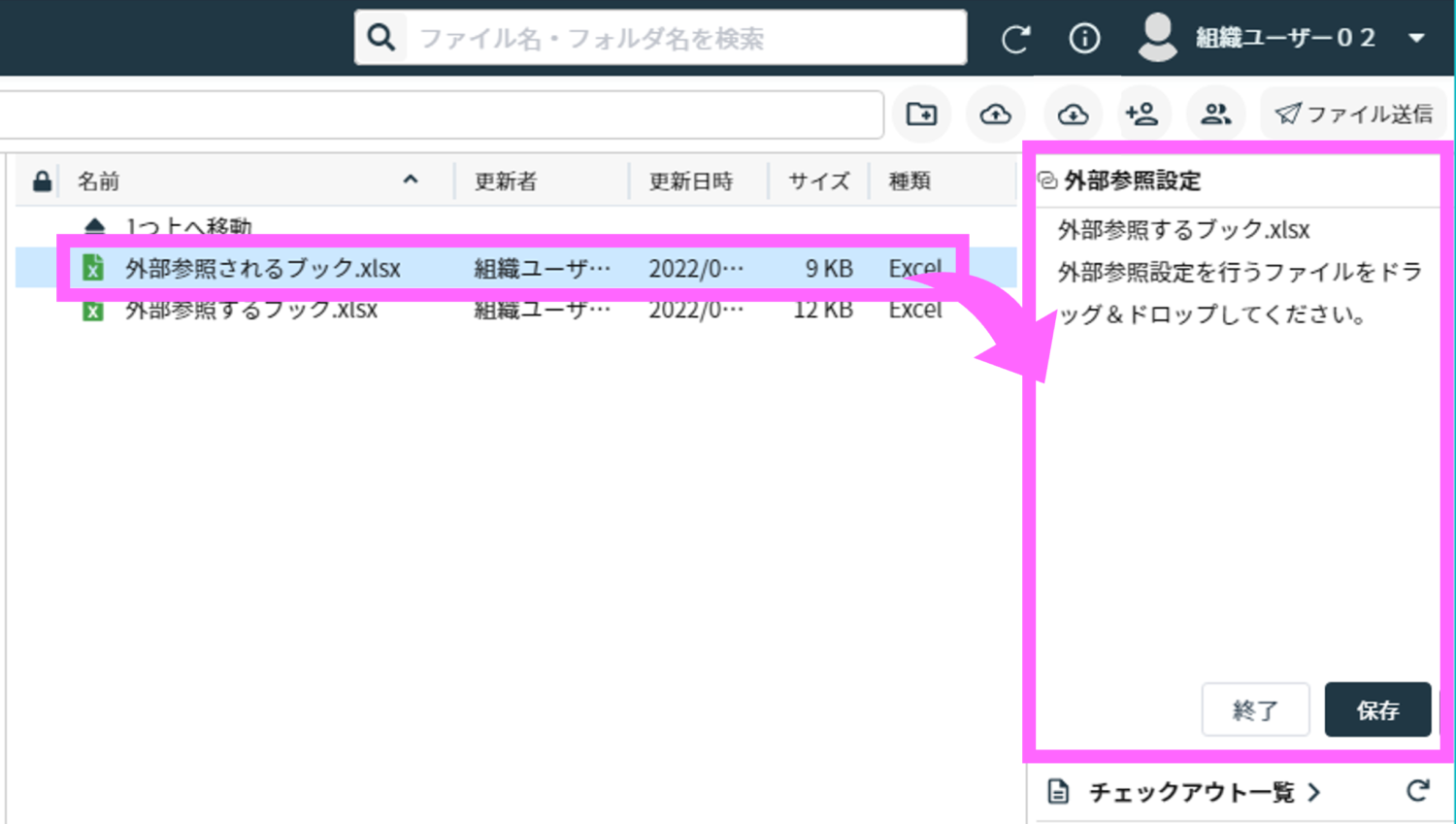
Task: Open the チェックアウト一覧 document icon
Action: click(1057, 792)
